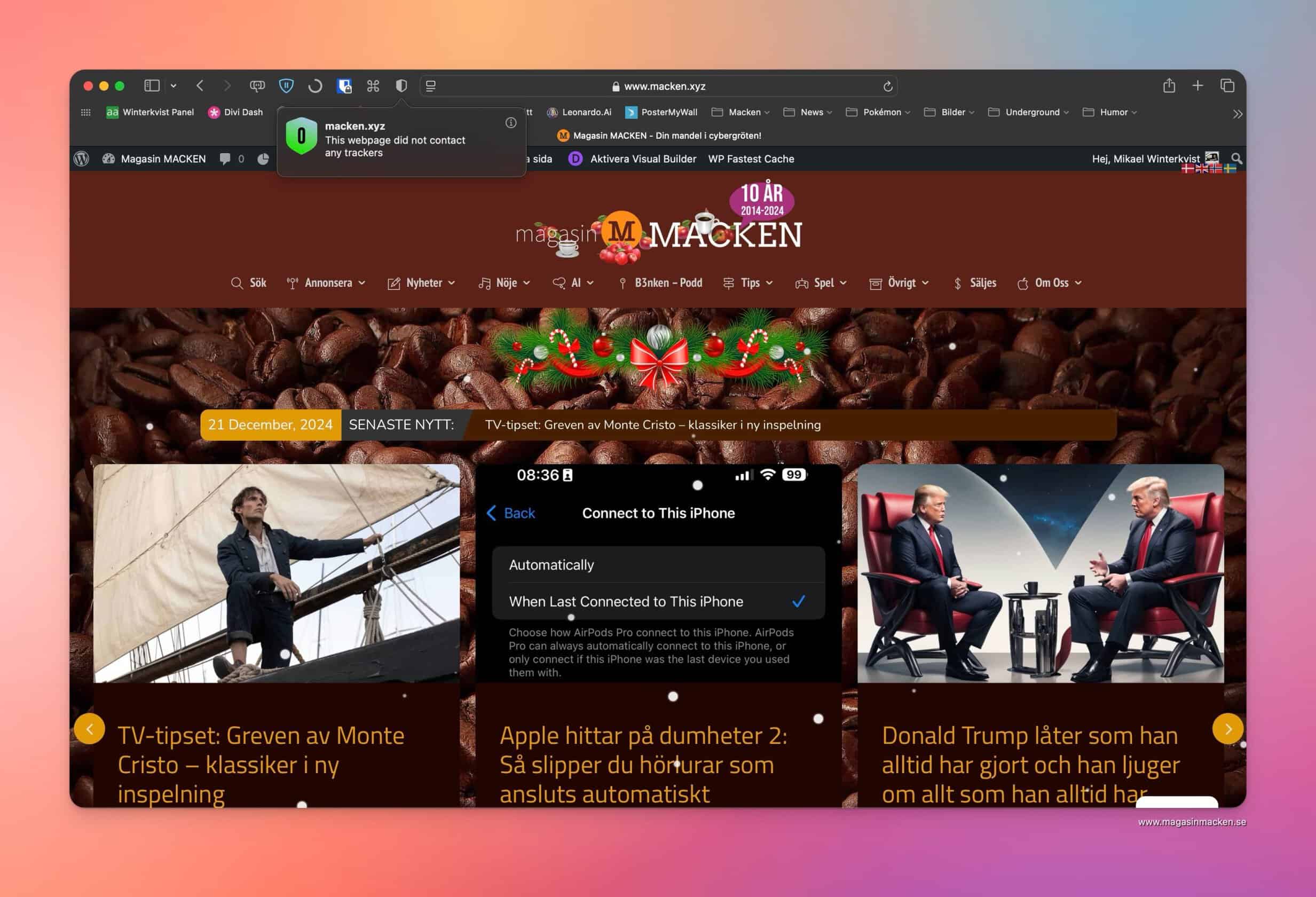
Task: Click the circular spinner extension icon
Action: pyautogui.click(x=316, y=85)
